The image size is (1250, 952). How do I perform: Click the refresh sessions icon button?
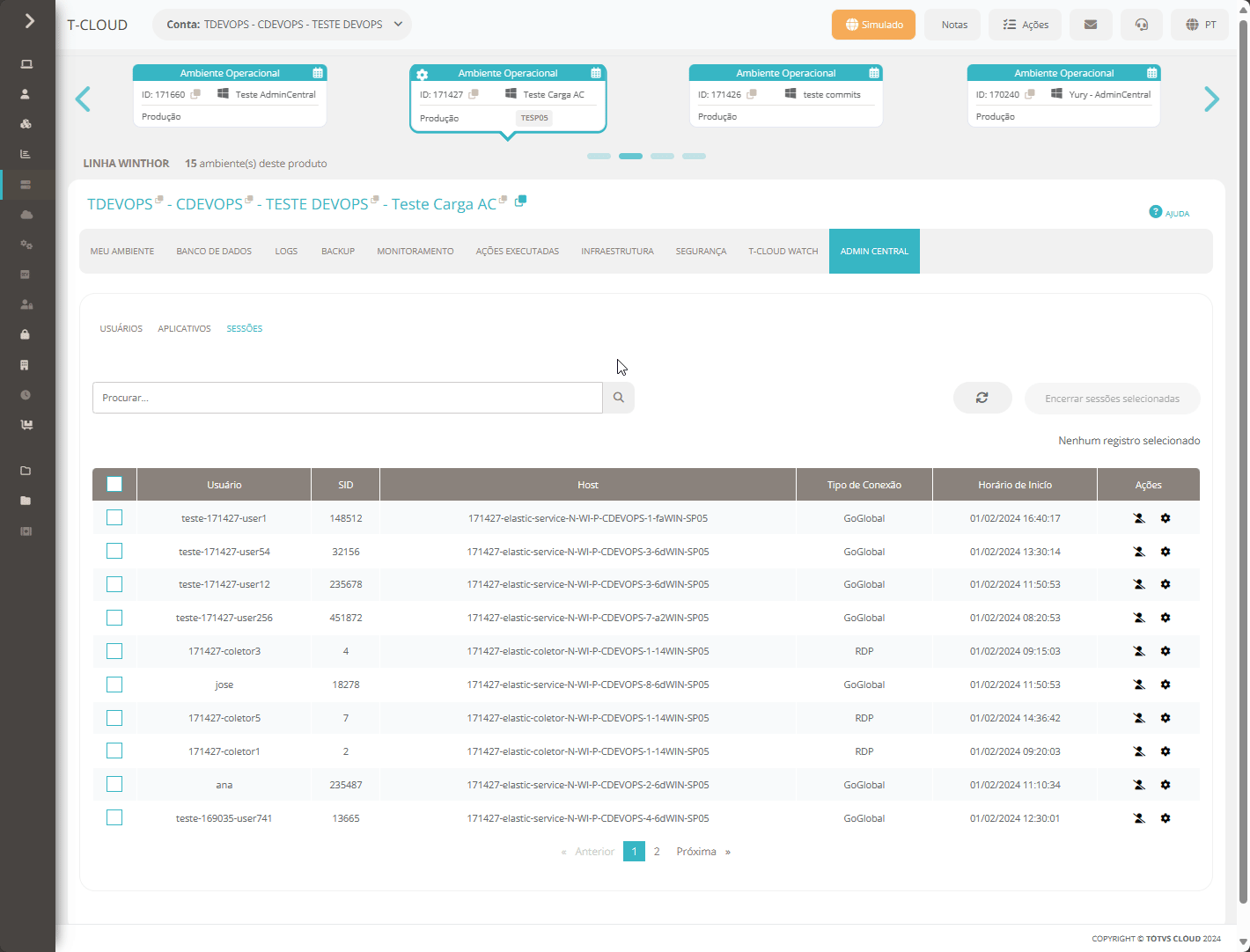tap(982, 398)
